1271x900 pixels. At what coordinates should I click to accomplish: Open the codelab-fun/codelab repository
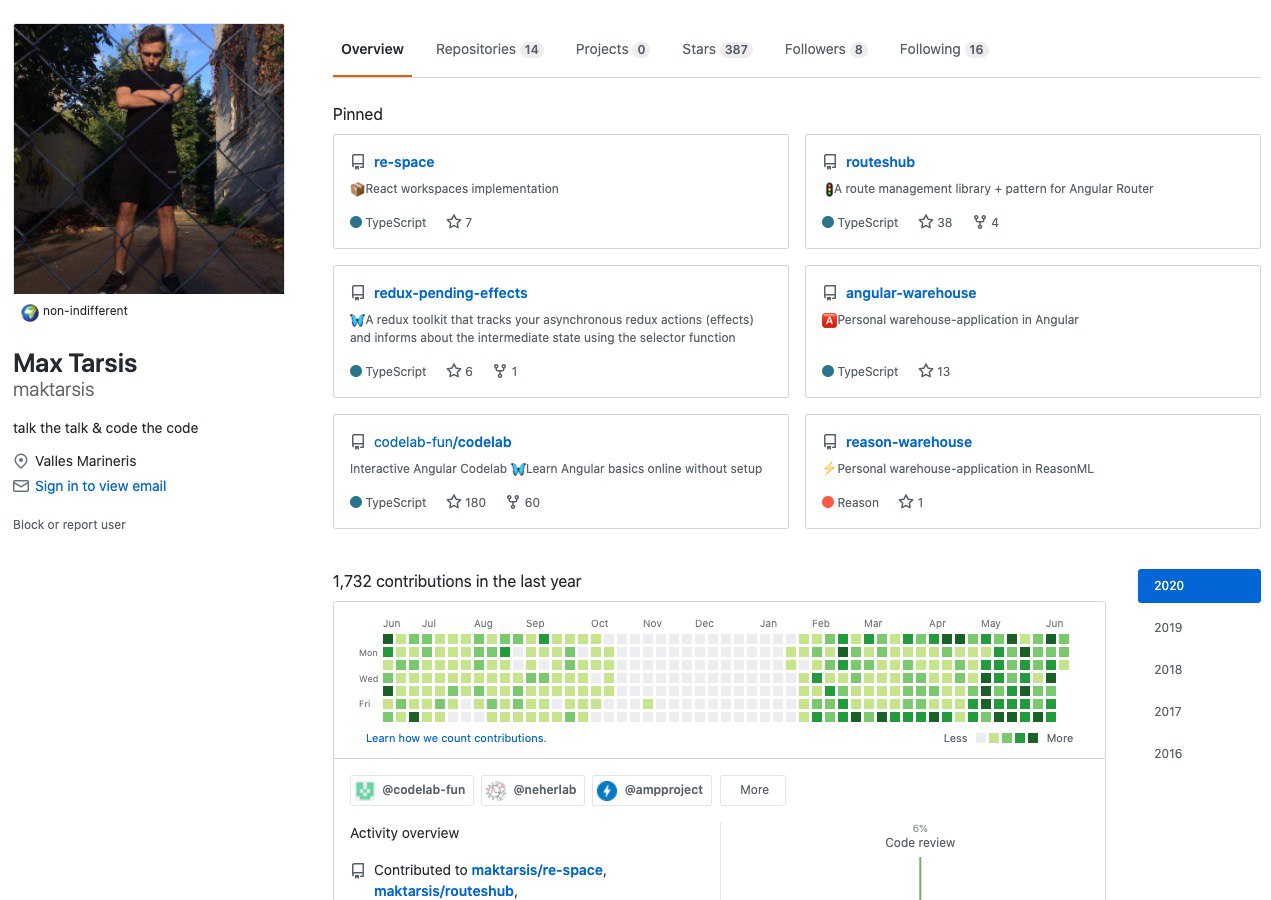442,442
